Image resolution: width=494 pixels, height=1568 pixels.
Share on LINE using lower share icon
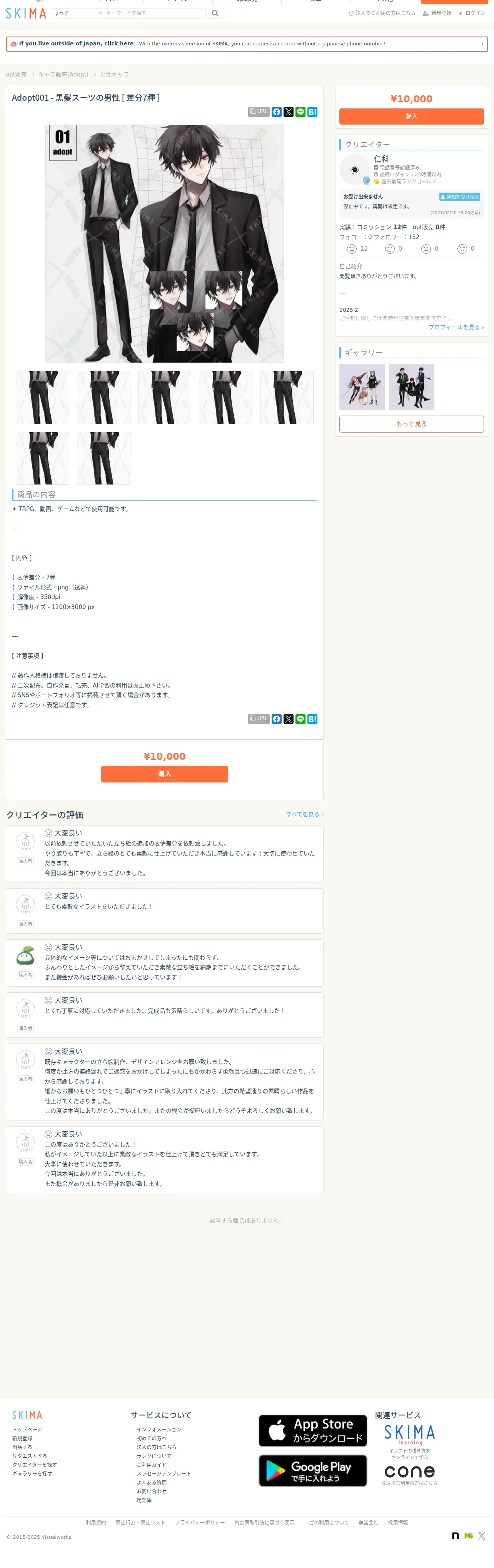300,719
